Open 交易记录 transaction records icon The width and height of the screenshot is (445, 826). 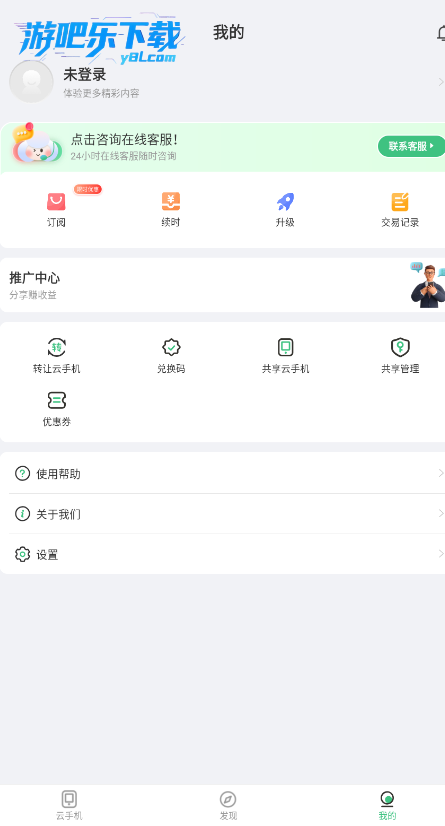pos(400,201)
